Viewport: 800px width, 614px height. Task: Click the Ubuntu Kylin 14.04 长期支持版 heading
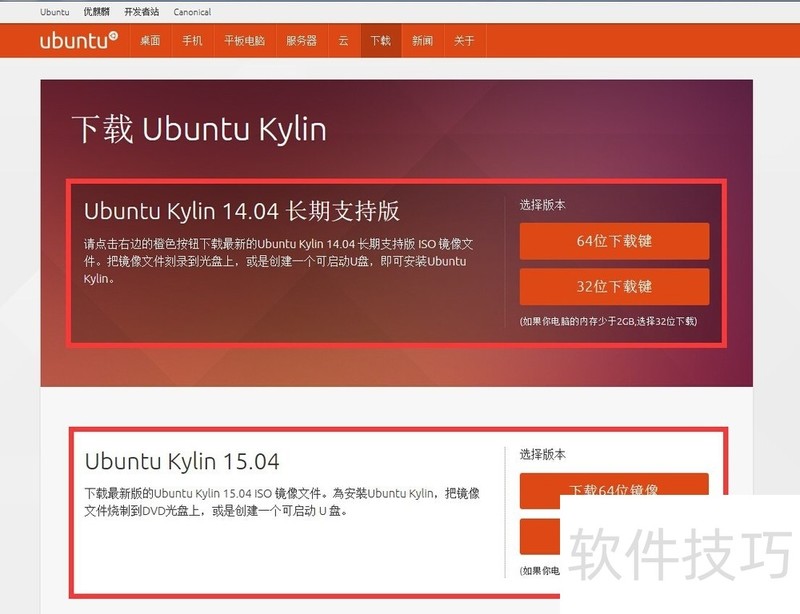(241, 211)
